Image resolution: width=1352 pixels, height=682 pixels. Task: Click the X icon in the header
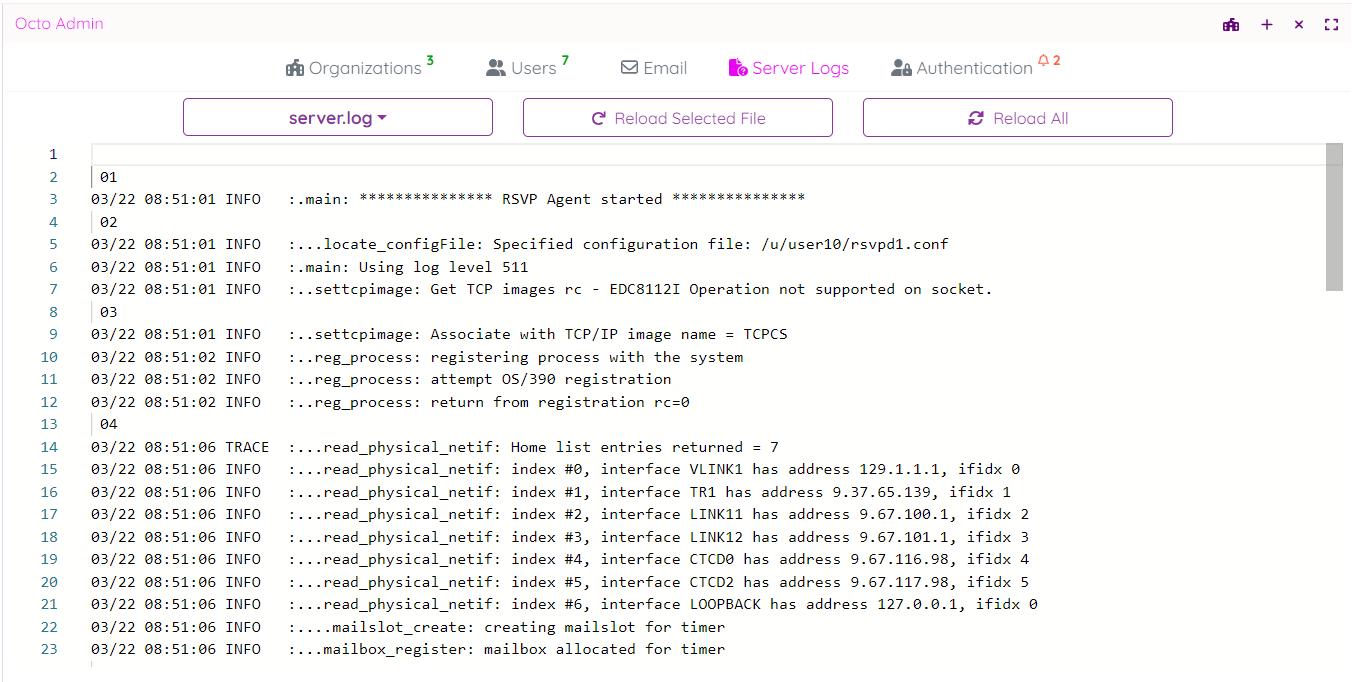pos(1299,25)
